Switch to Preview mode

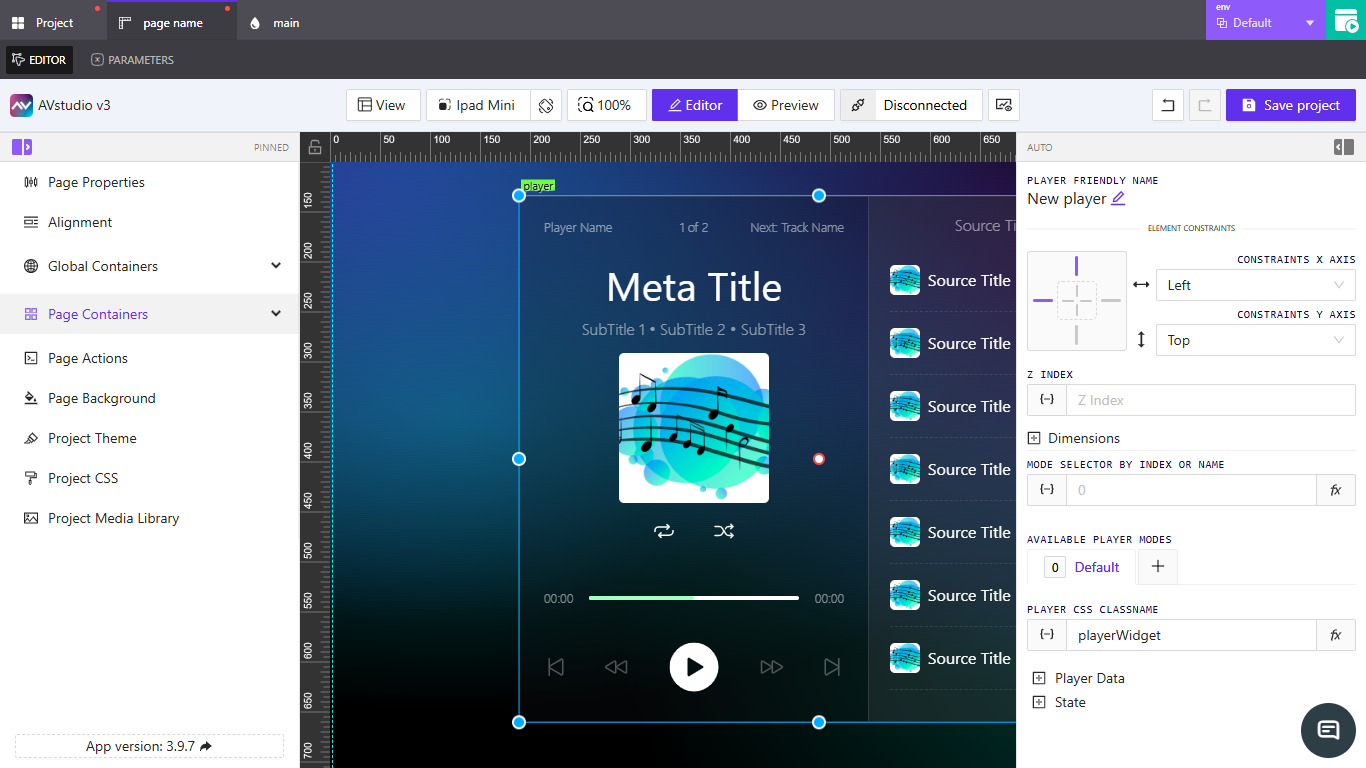click(x=786, y=105)
